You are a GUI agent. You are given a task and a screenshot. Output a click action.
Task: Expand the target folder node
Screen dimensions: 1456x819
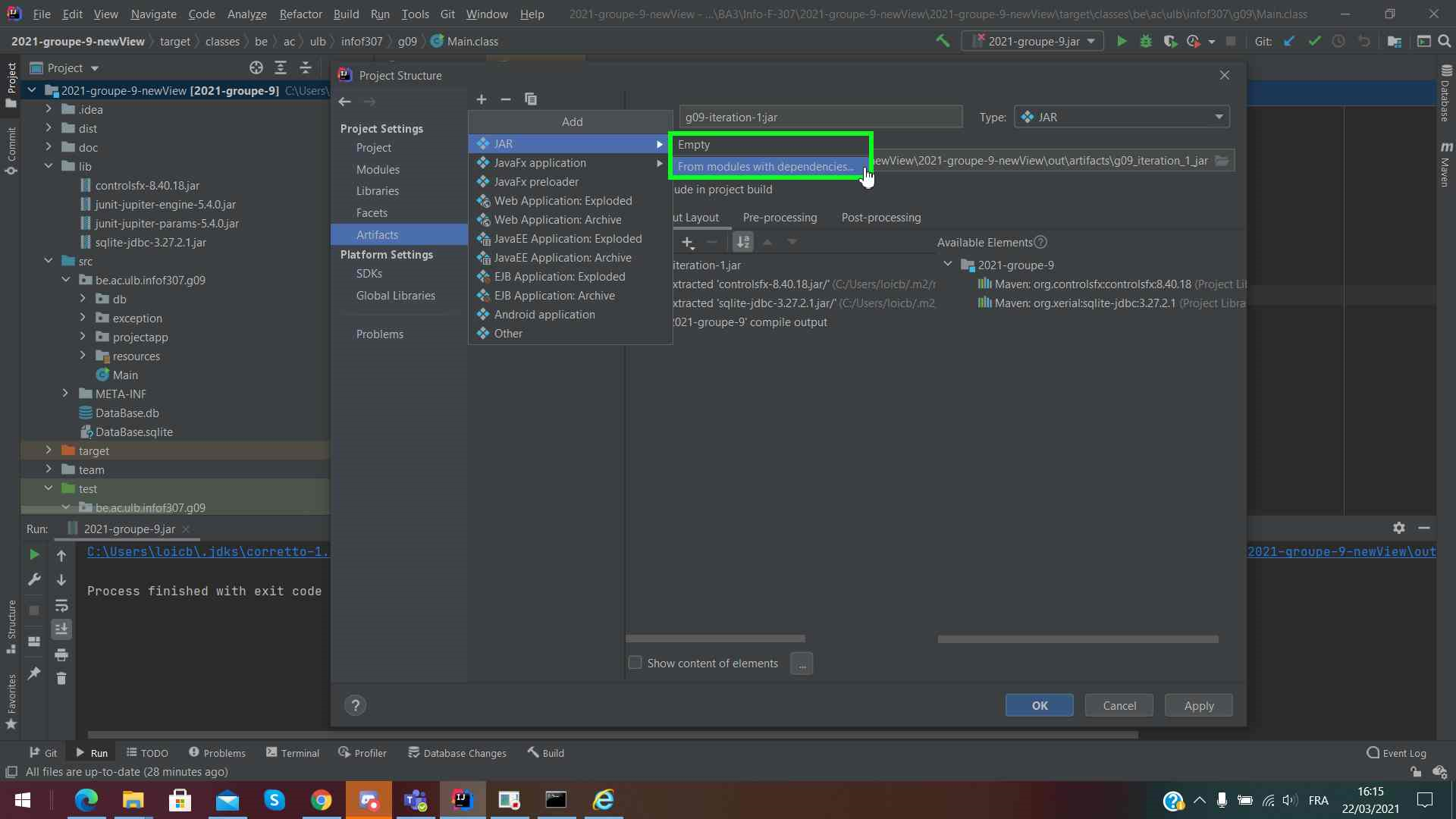click(49, 450)
